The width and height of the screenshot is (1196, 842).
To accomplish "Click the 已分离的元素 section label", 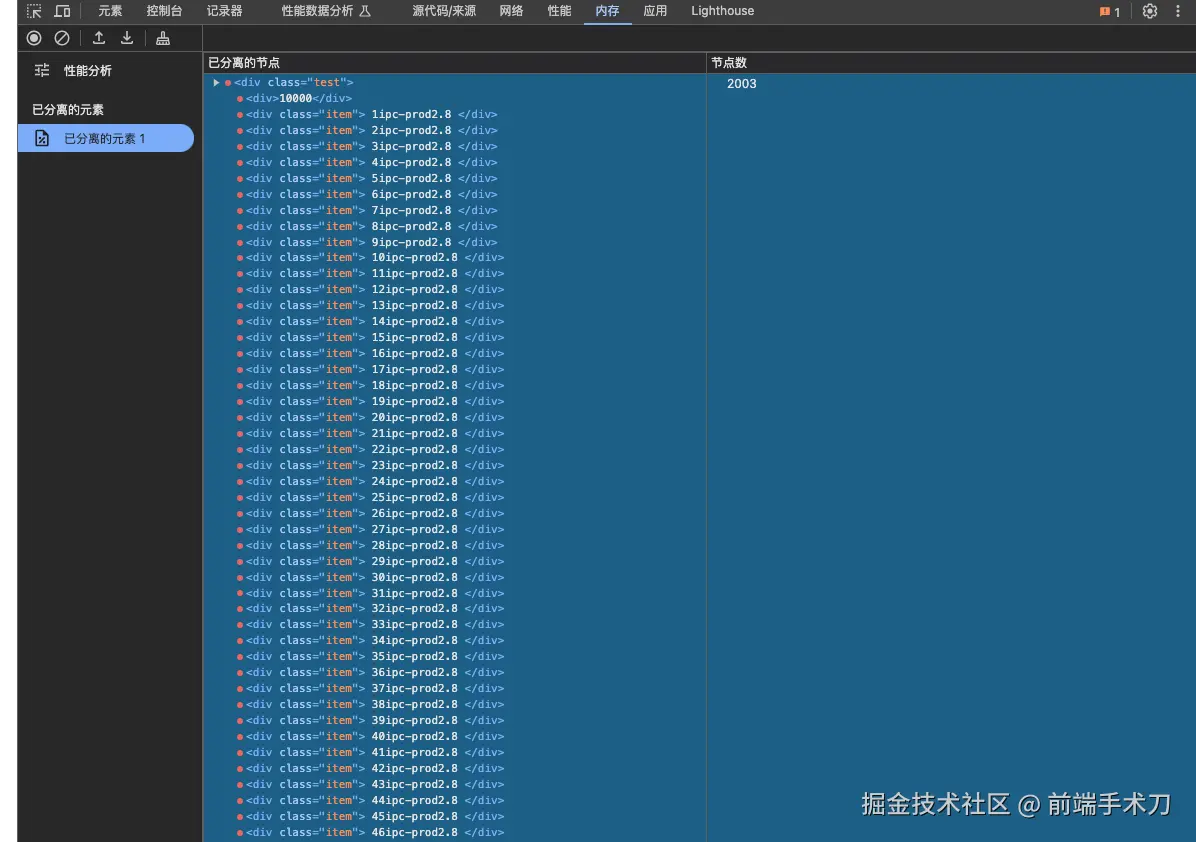I will pos(68,110).
